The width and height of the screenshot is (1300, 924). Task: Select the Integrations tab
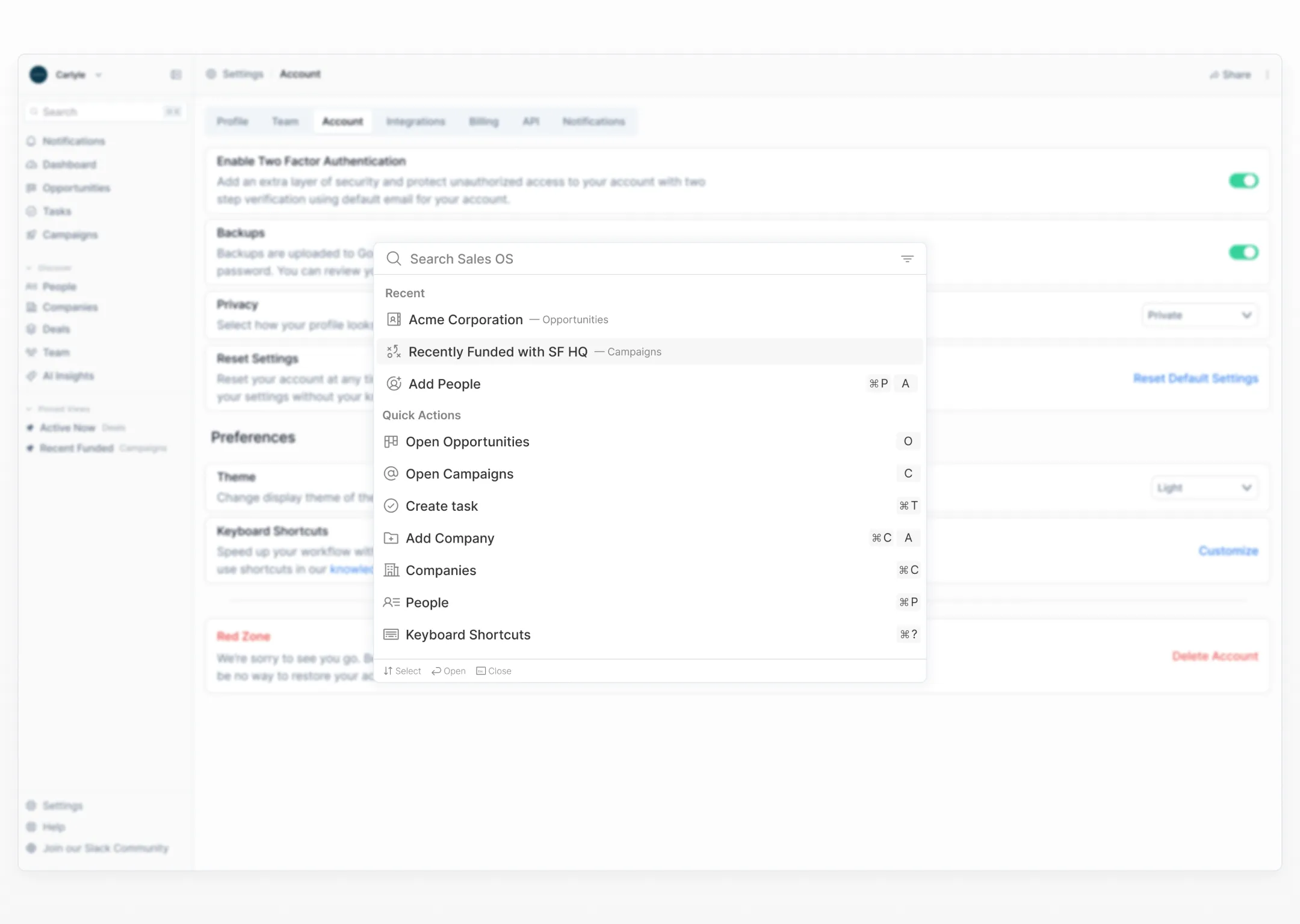pos(415,121)
